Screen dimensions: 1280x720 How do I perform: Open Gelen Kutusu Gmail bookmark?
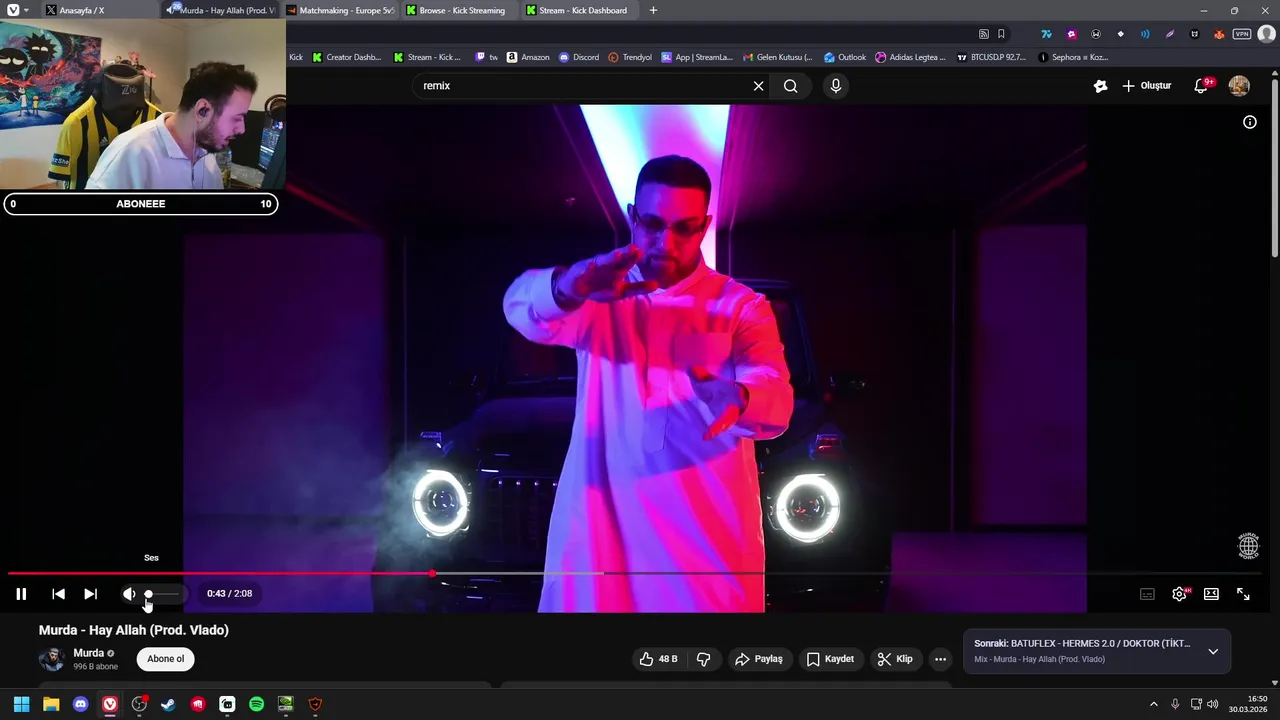[776, 57]
